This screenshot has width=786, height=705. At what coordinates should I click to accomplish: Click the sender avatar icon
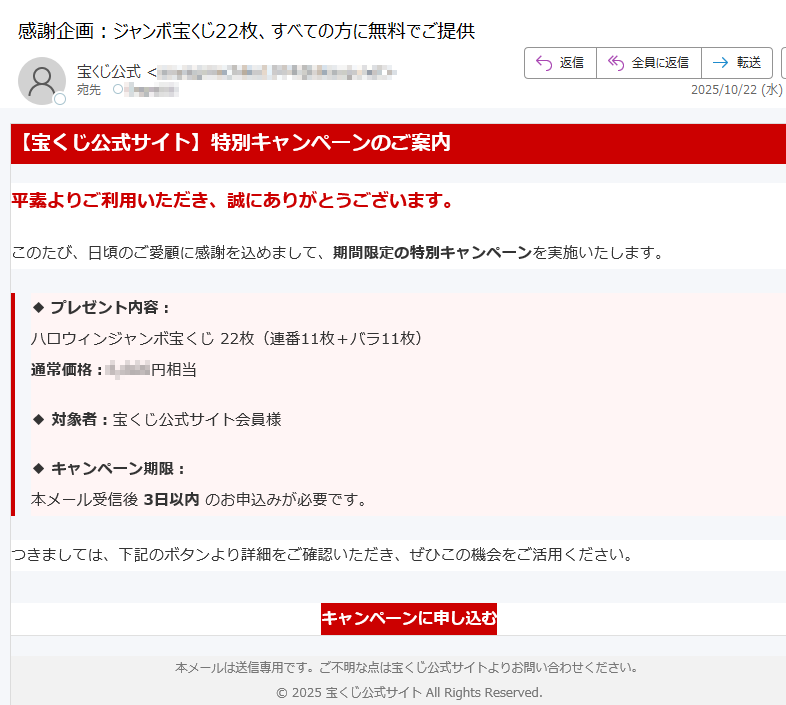point(42,81)
